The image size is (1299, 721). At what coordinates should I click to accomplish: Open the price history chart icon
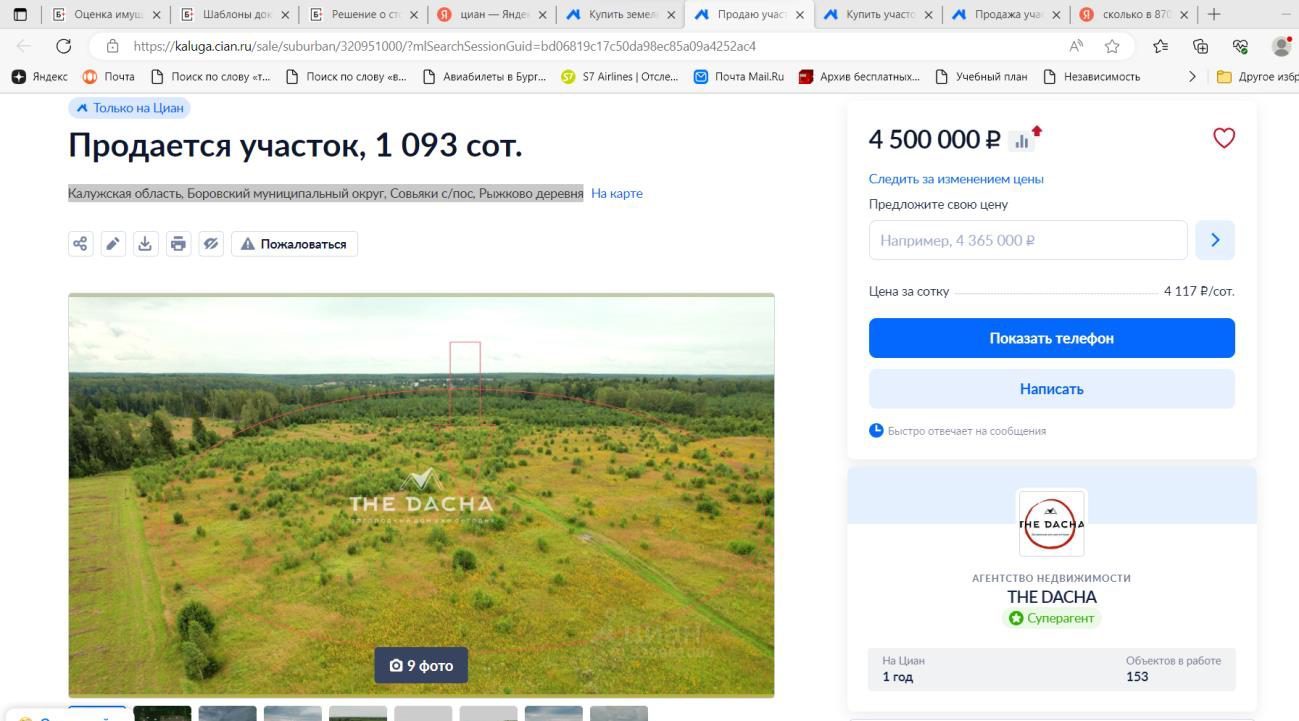1021,141
